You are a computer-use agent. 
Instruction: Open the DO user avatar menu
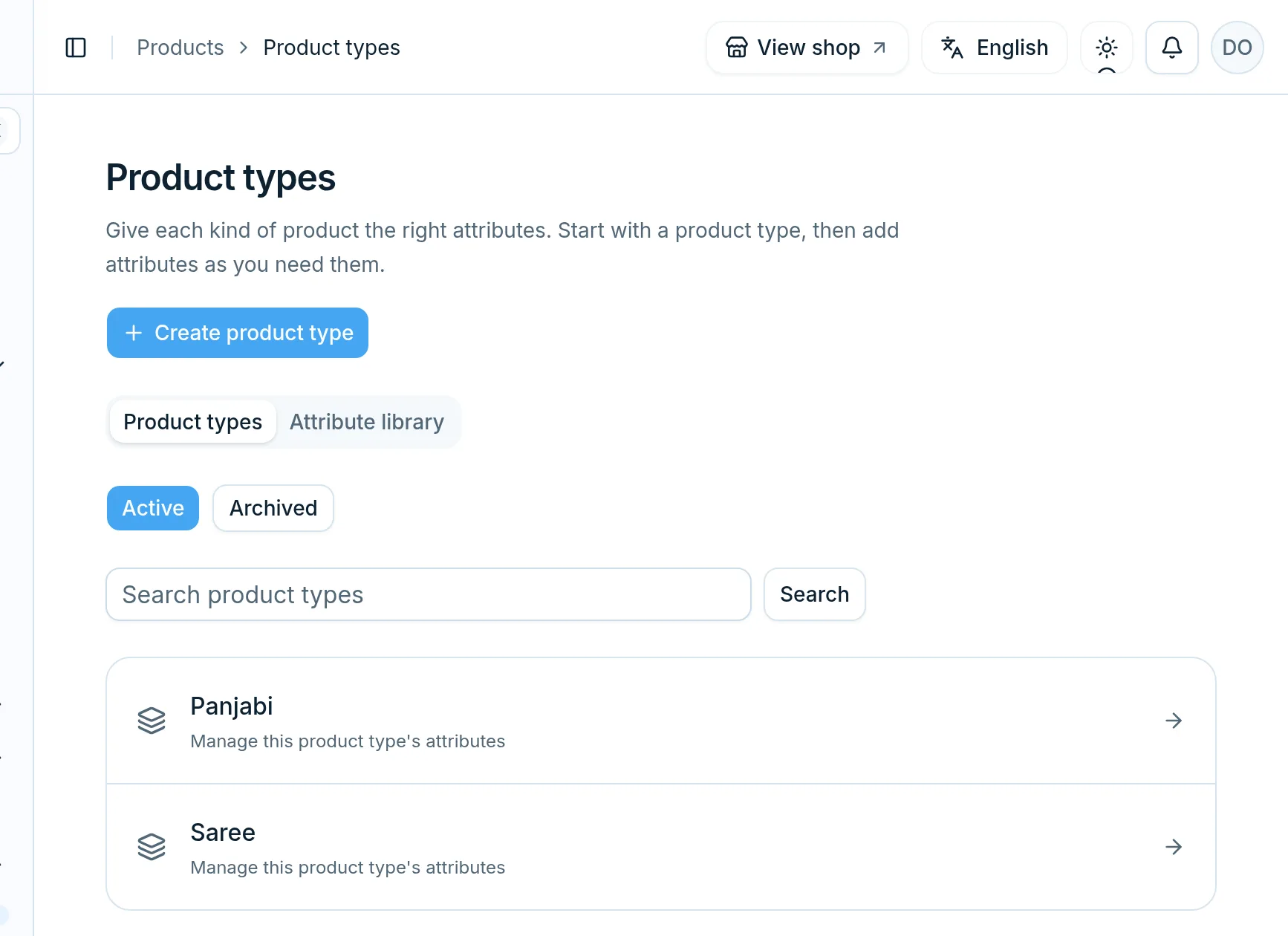[x=1237, y=48]
